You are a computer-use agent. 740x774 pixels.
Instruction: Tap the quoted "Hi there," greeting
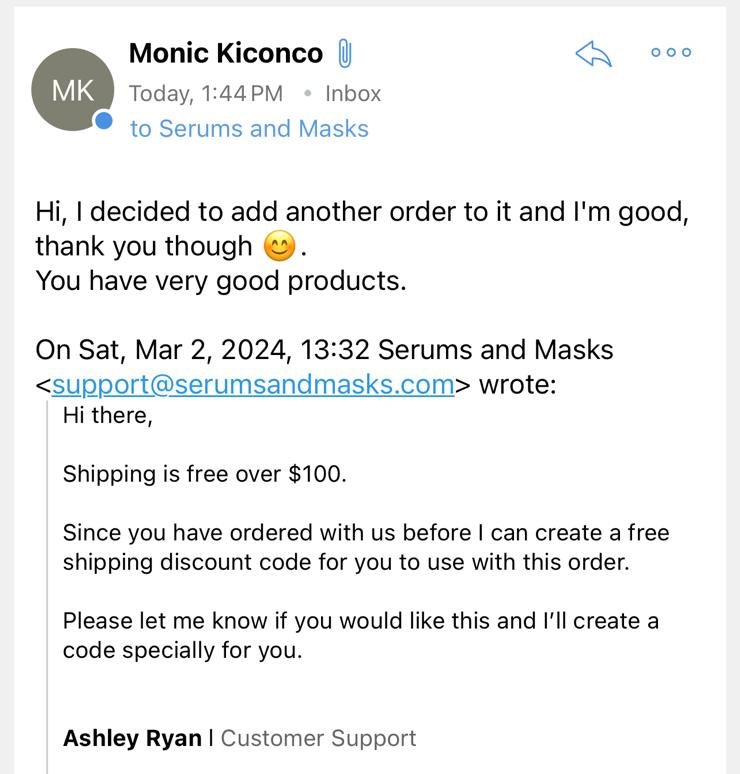click(108, 416)
